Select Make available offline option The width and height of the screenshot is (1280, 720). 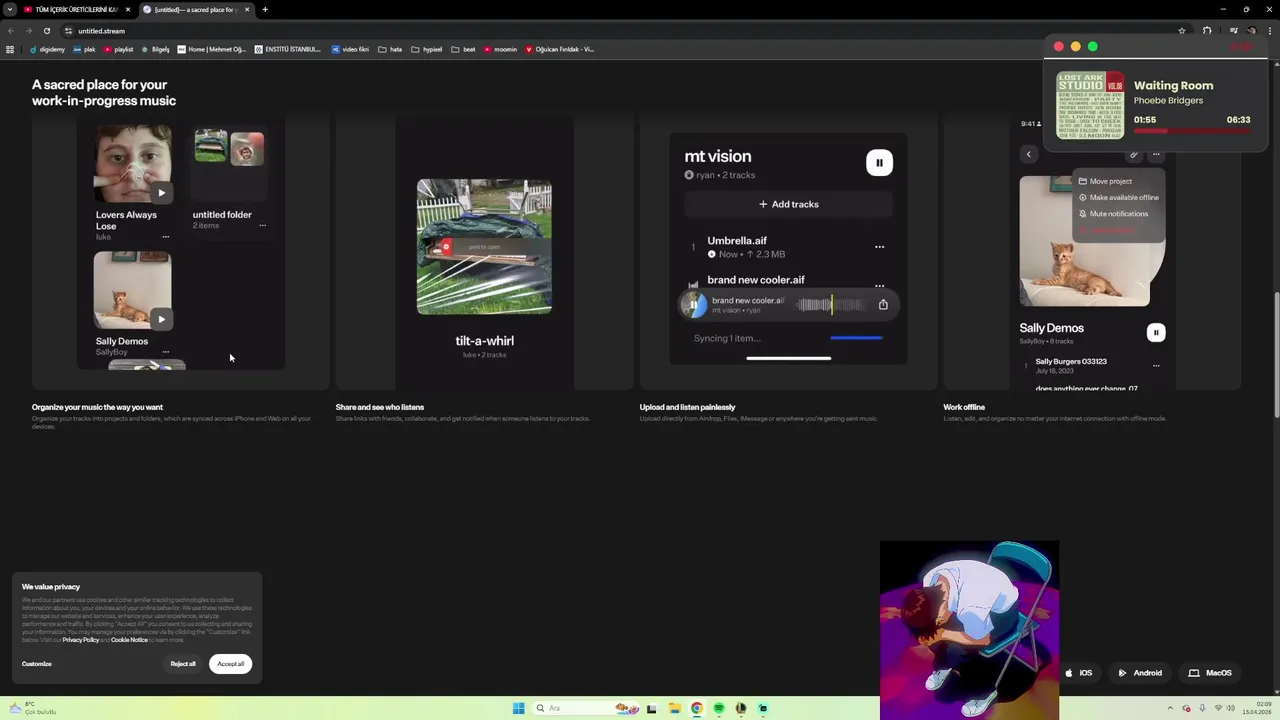[x=1119, y=197]
